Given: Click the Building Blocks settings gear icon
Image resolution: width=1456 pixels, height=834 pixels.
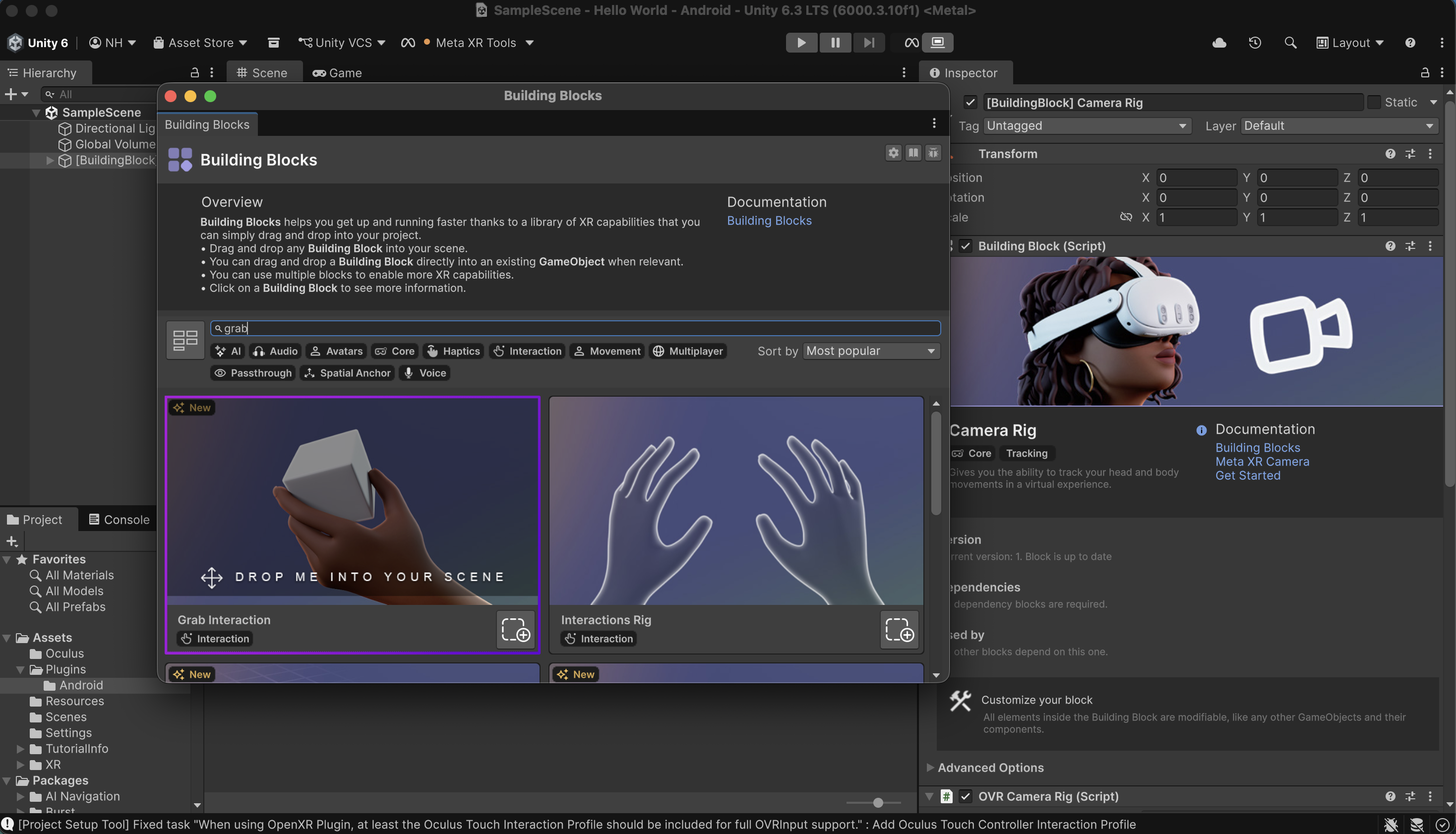Looking at the screenshot, I should (x=893, y=153).
